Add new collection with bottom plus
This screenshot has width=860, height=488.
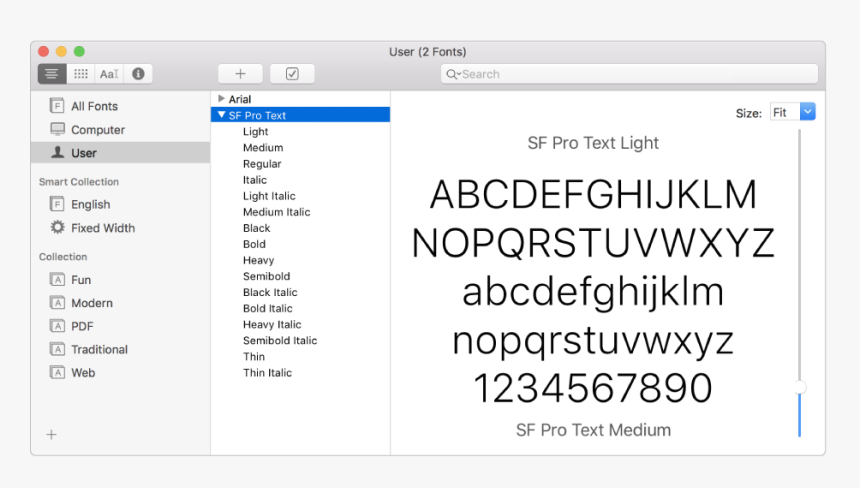click(x=51, y=435)
